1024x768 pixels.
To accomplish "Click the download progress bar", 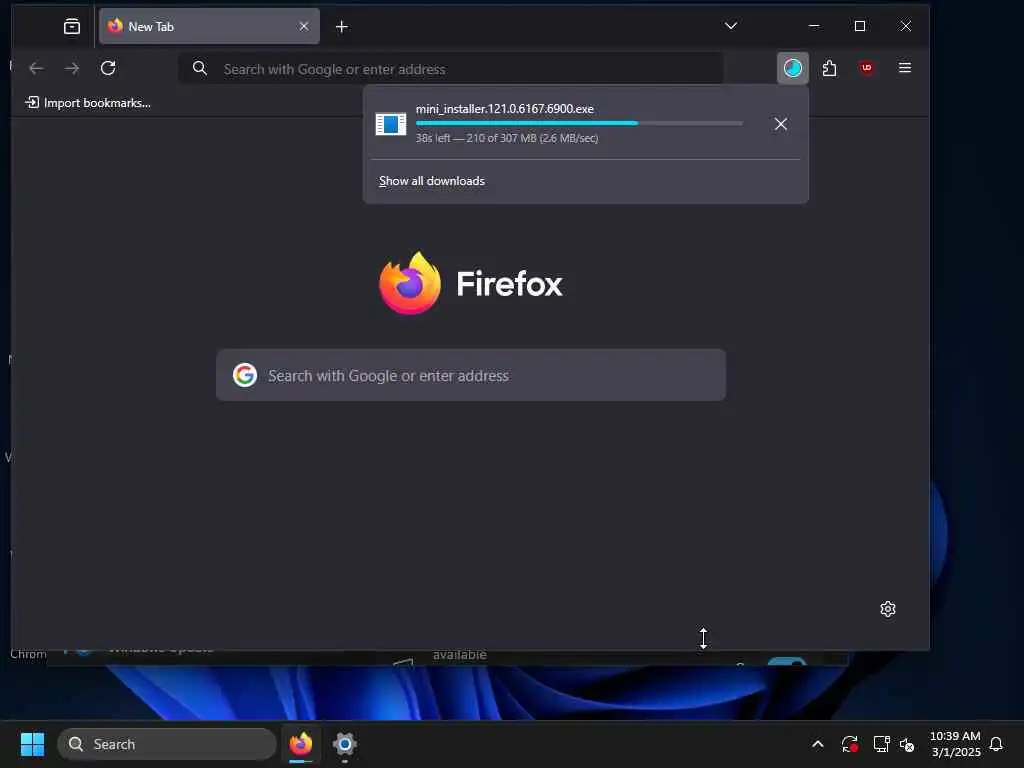I will pos(579,123).
